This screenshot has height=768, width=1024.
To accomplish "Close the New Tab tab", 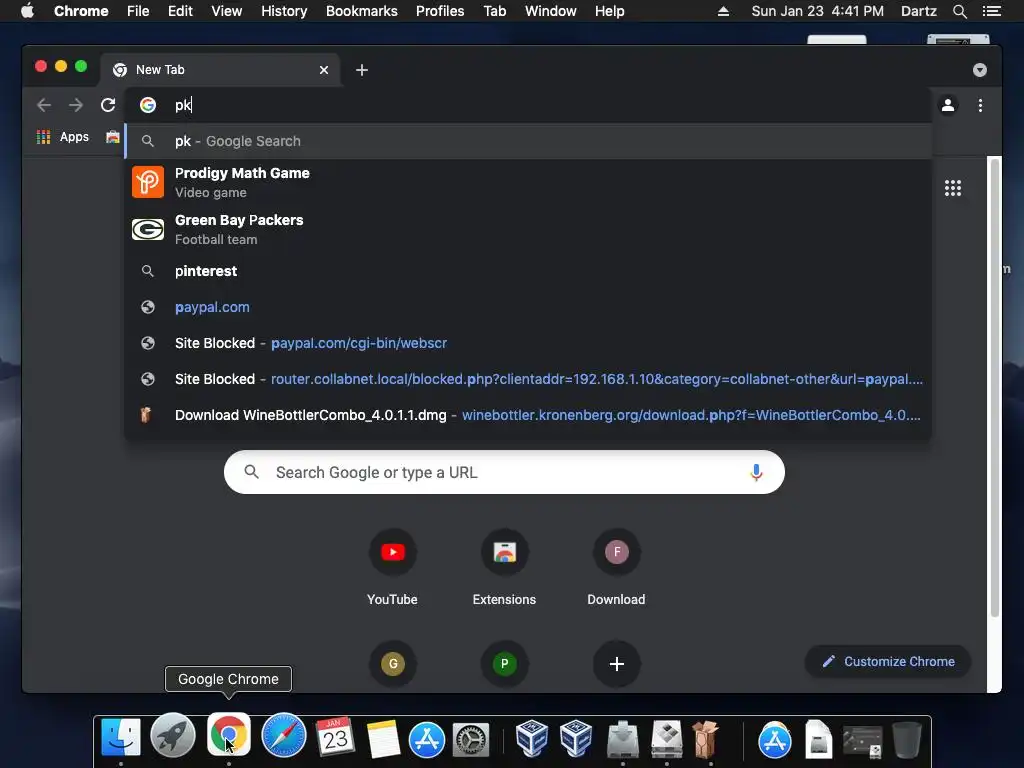I will (324, 70).
